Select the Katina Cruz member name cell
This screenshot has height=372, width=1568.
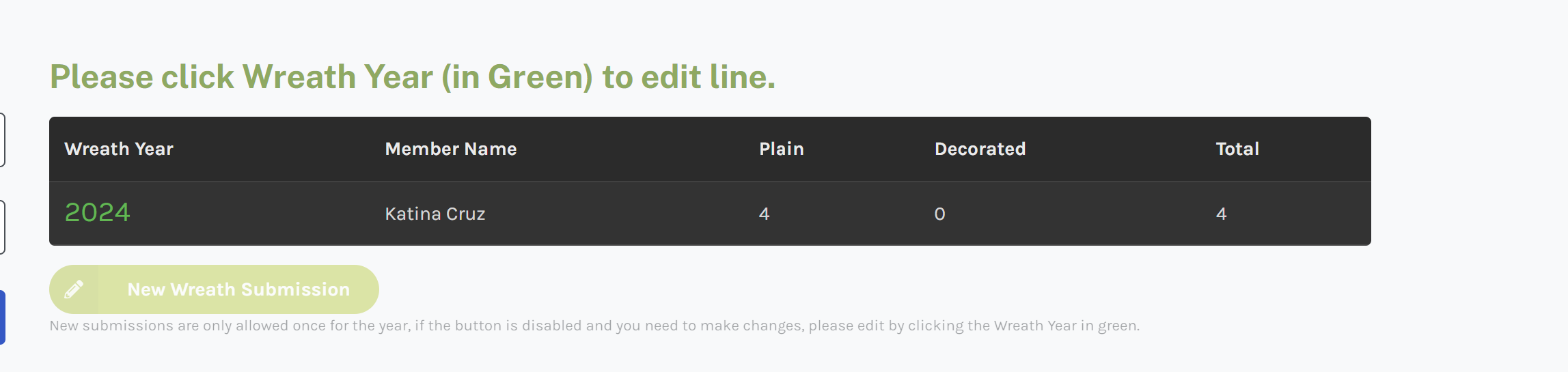coord(435,214)
